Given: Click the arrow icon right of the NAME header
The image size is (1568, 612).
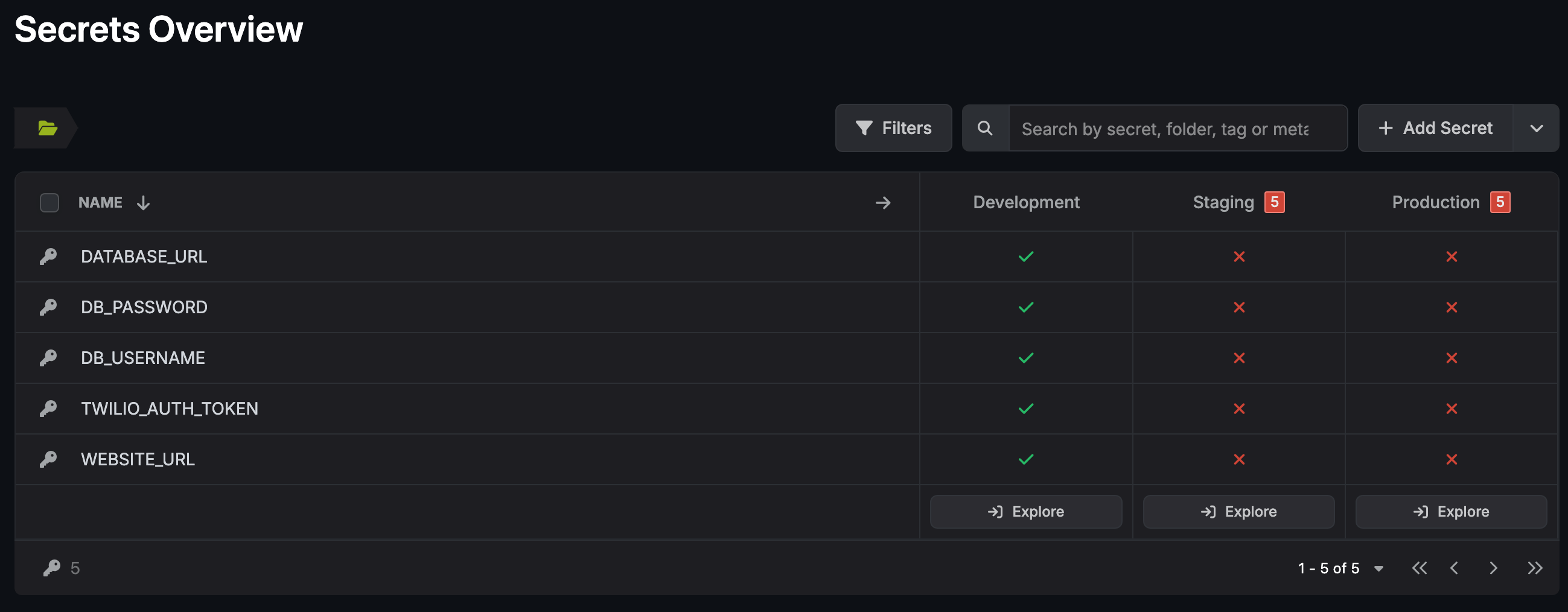Looking at the screenshot, I should (x=882, y=203).
